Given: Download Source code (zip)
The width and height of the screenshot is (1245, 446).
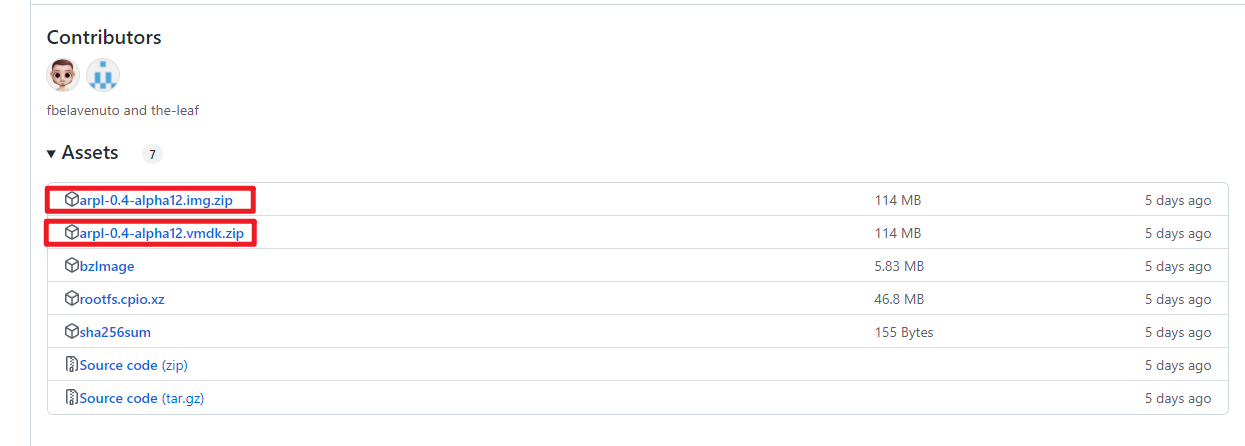Looking at the screenshot, I should (x=134, y=365).
